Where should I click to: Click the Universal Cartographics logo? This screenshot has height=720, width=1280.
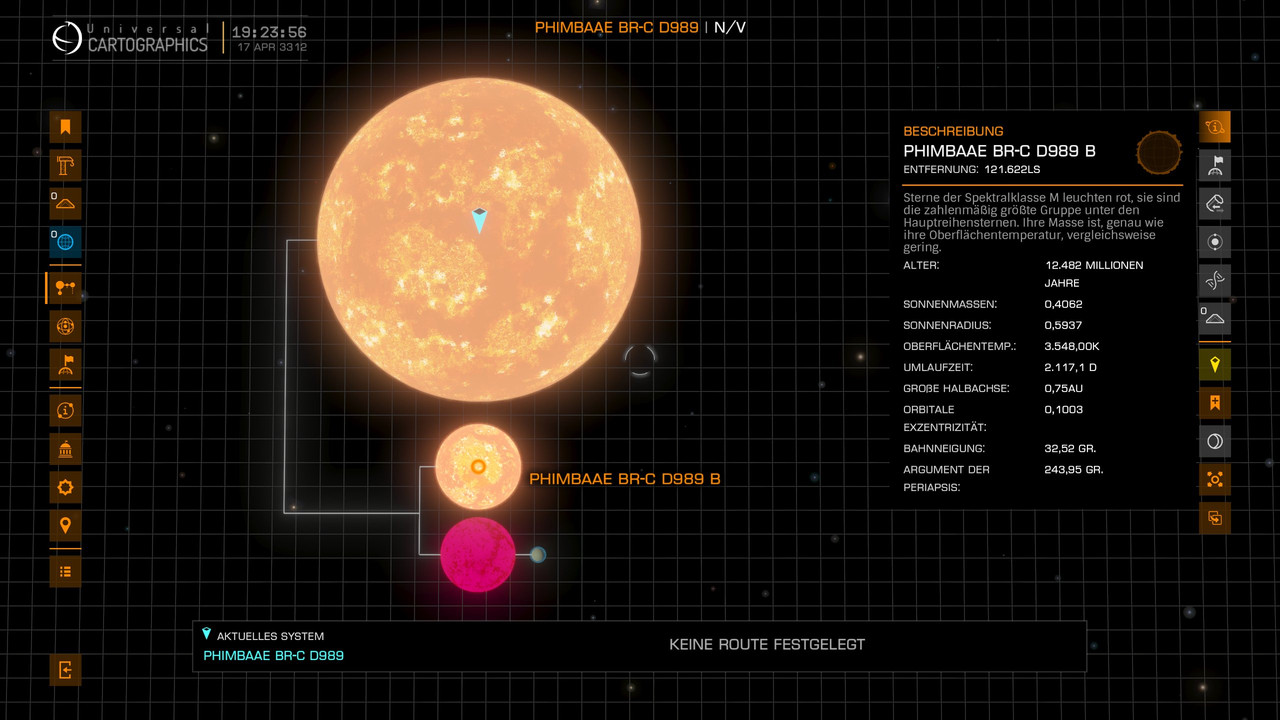131,38
